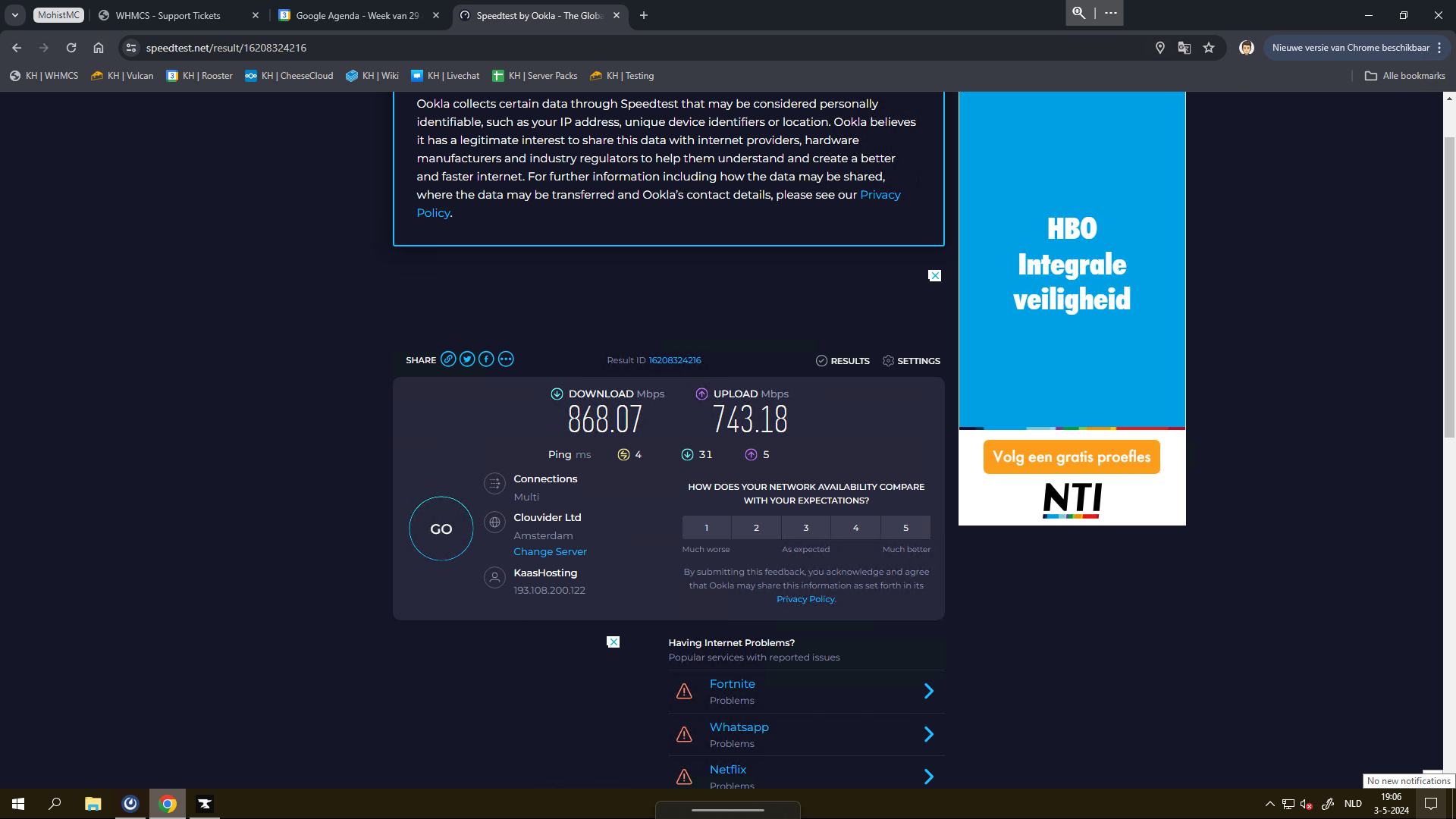Choose rating 5 Much better
This screenshot has width=1456, height=819.
coord(905,528)
